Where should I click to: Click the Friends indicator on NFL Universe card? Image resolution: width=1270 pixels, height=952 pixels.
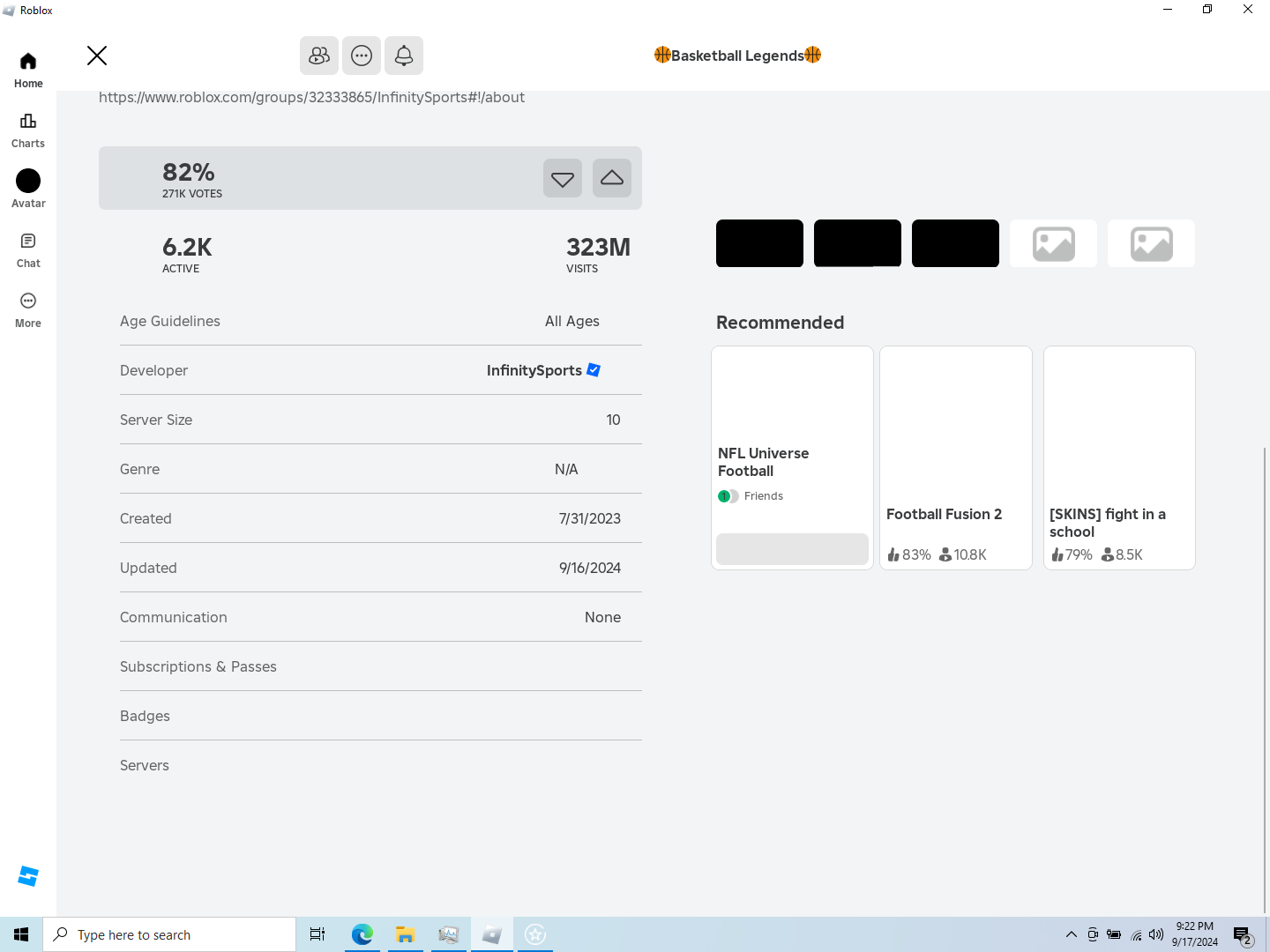[x=751, y=496]
